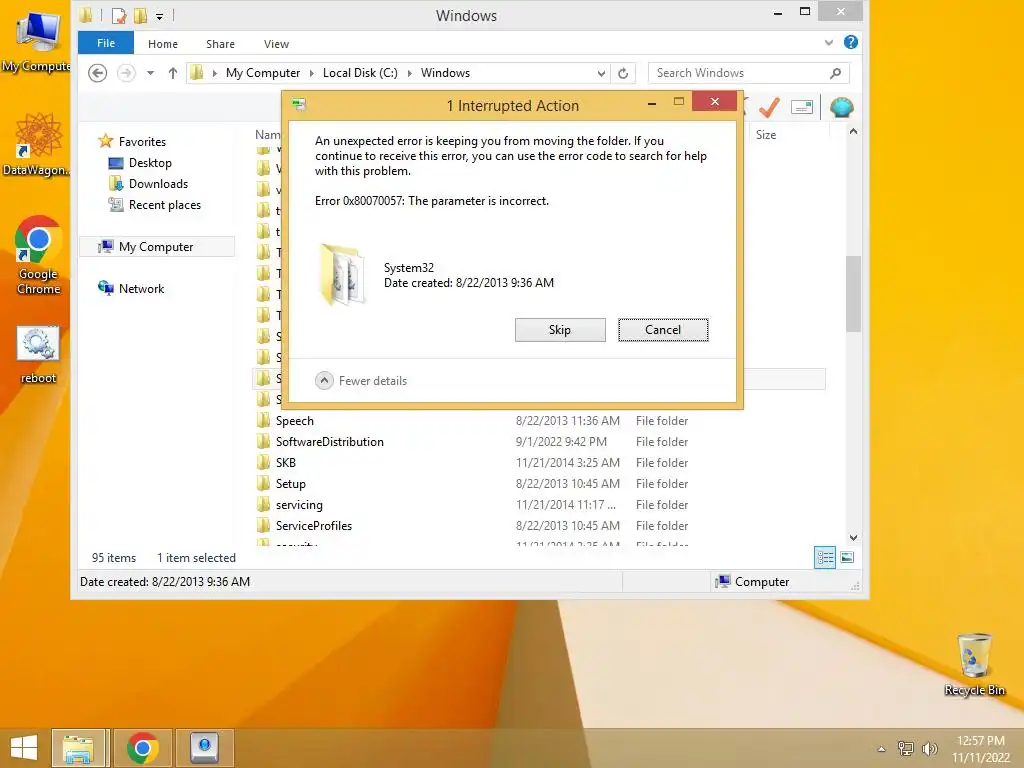1024x768 pixels.
Task: Open the Customize Quick Access Toolbar dropdown
Action: point(159,16)
